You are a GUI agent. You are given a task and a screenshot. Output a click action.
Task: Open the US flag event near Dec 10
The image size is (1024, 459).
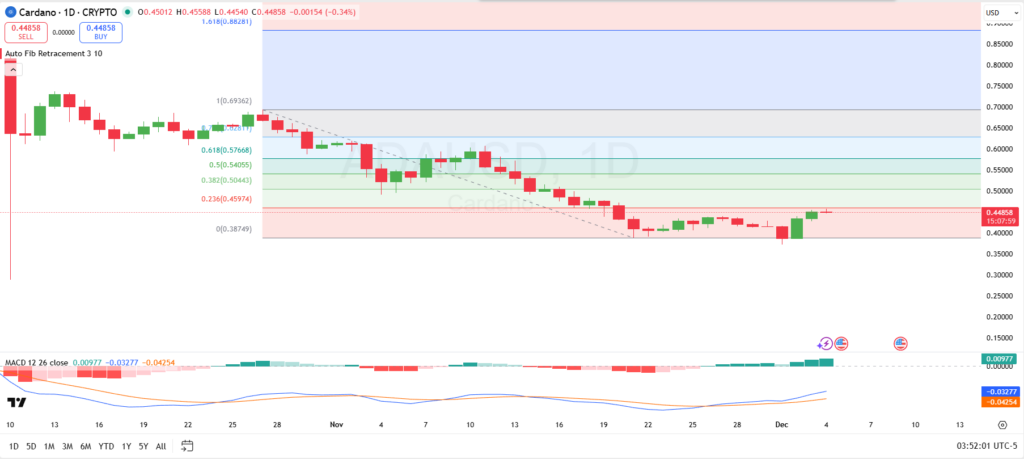pos(901,343)
